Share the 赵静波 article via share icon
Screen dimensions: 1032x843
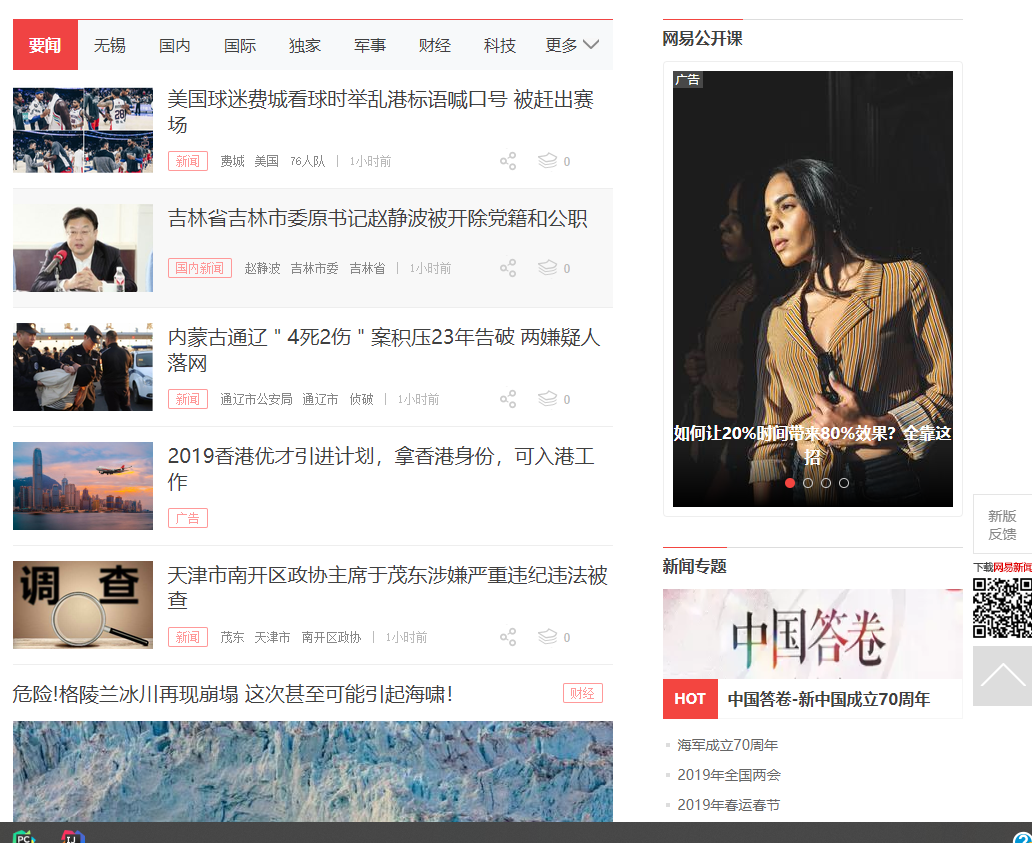click(x=507, y=268)
